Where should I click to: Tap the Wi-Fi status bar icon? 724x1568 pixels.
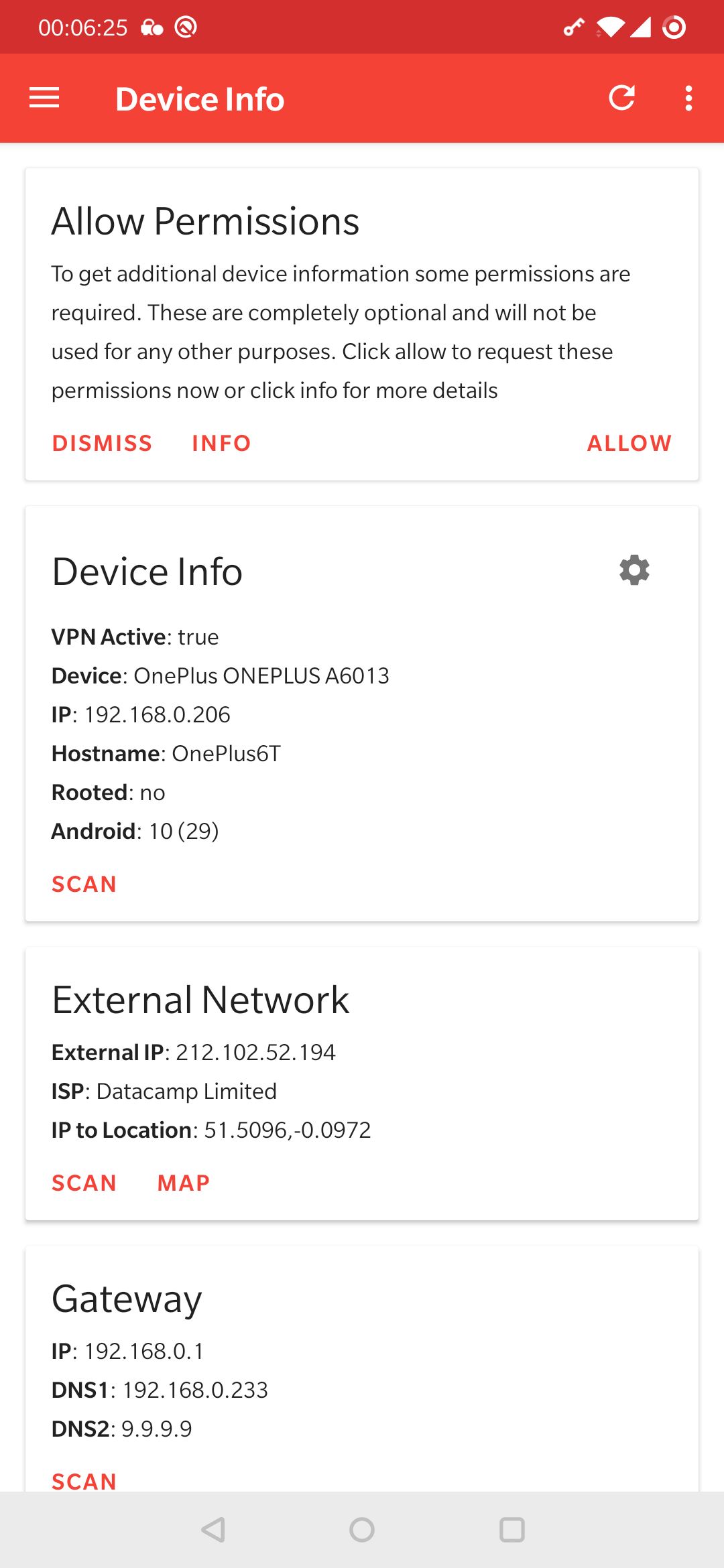609,27
